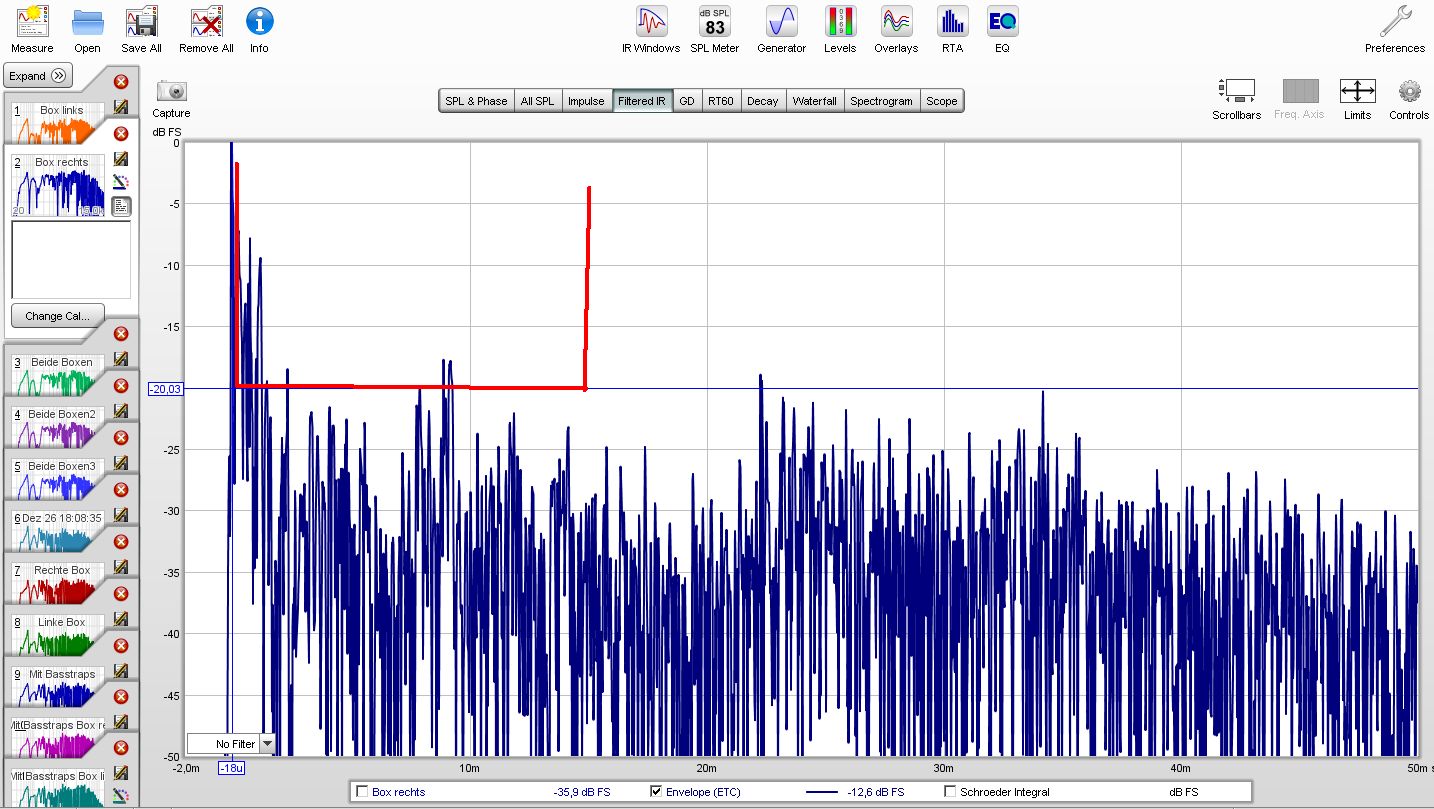Open Preferences wrench icon

[x=1395, y=21]
